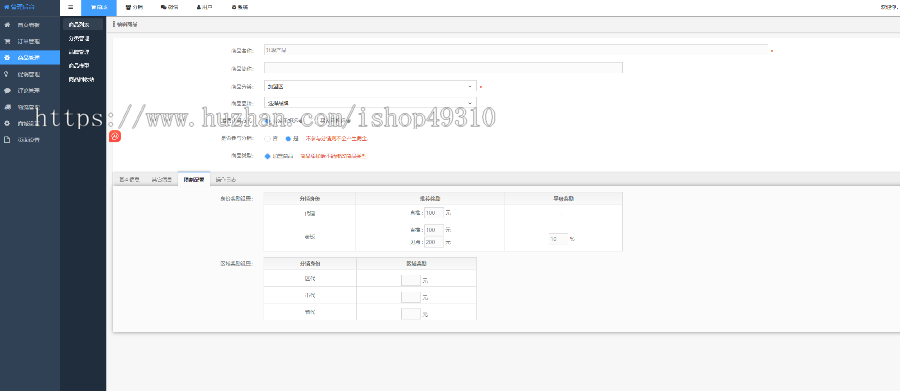Image resolution: width=900 pixels, height=391 pixels.
Task: Open sidebar item with document file icon
Action: coord(30,140)
